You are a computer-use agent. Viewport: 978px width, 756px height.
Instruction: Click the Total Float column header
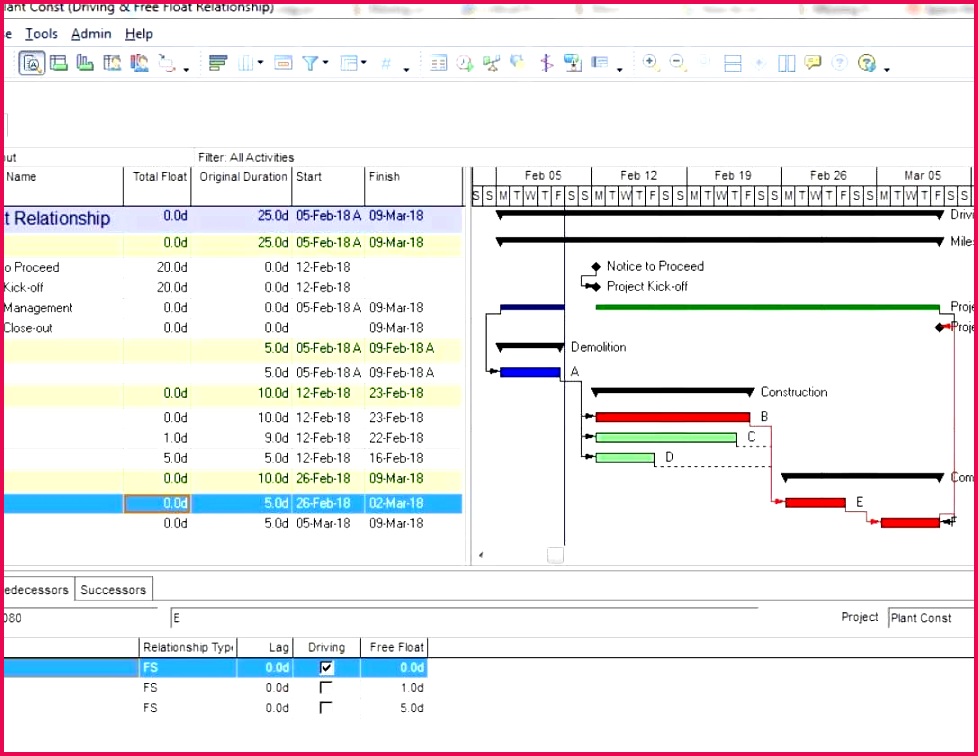[x=159, y=177]
